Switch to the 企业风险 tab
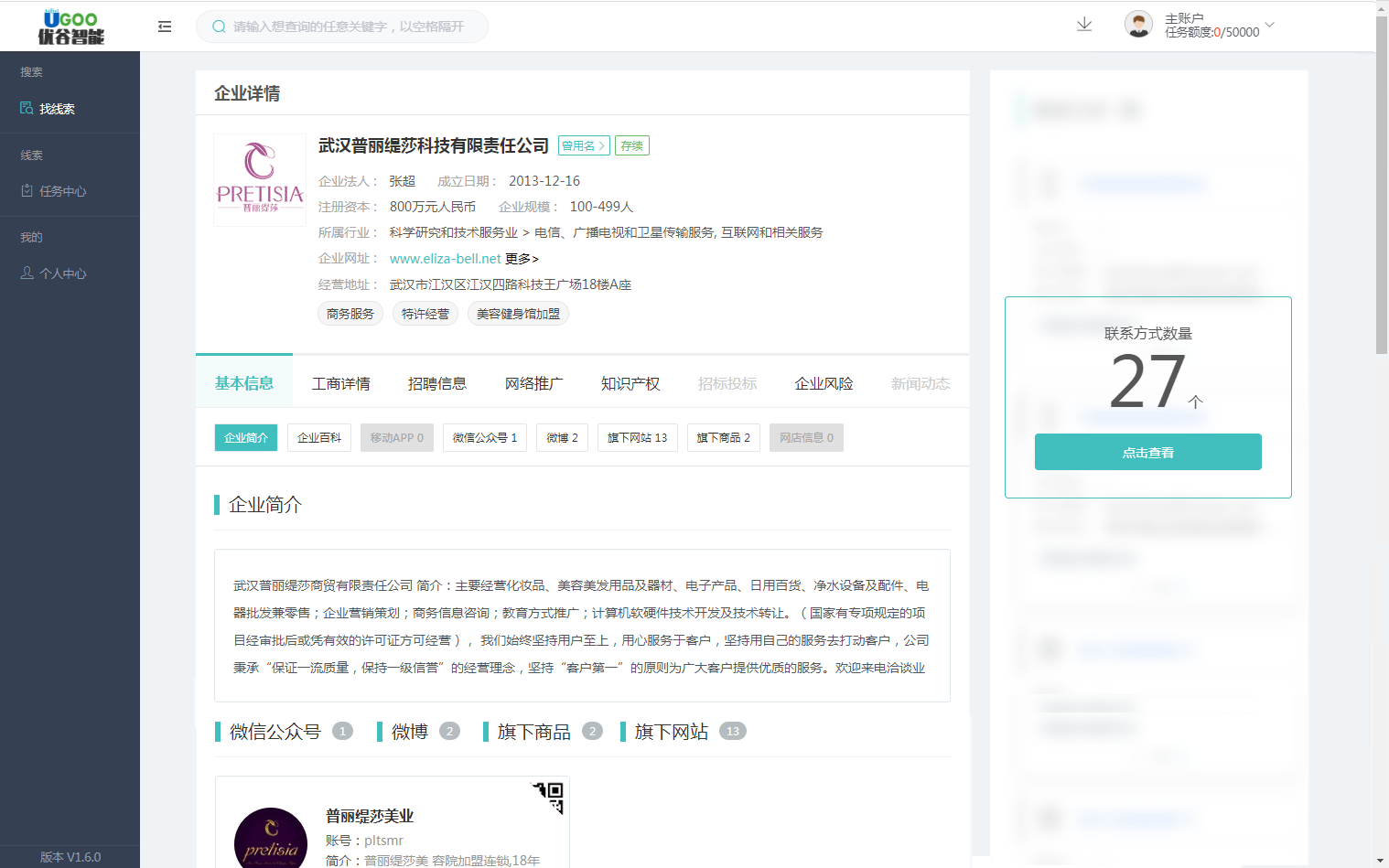 (x=824, y=383)
